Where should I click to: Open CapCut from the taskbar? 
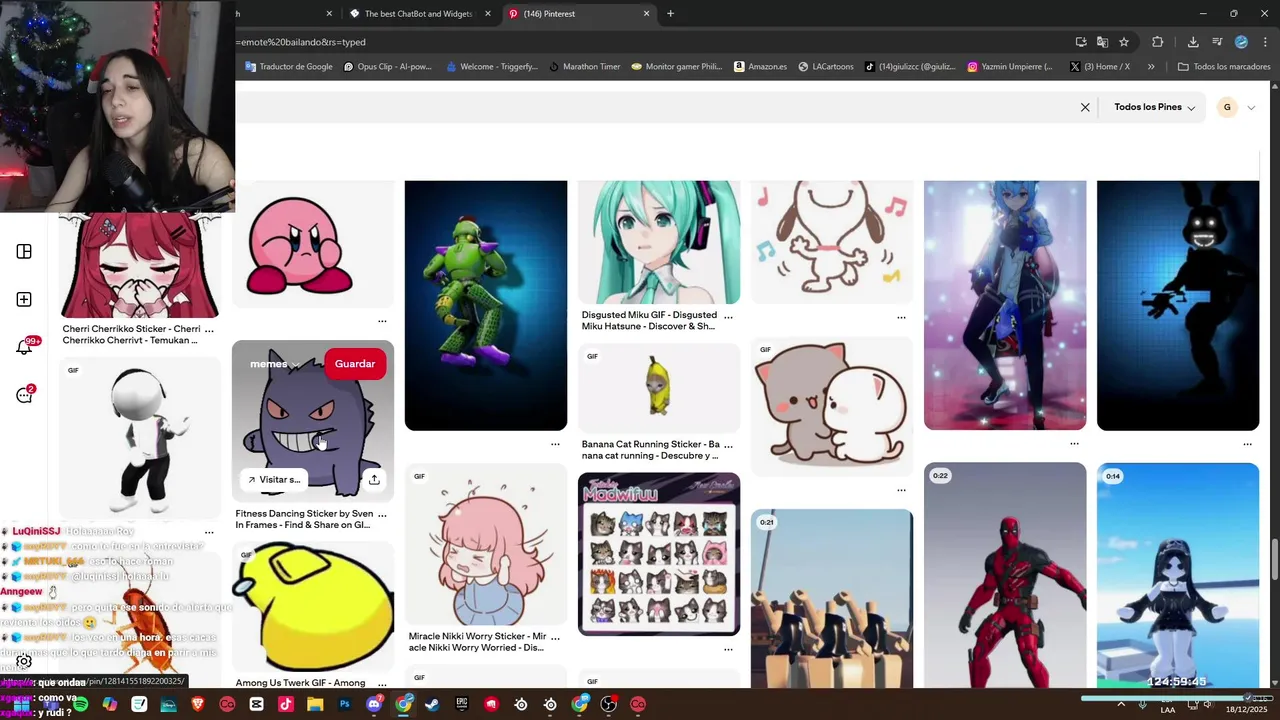click(256, 704)
